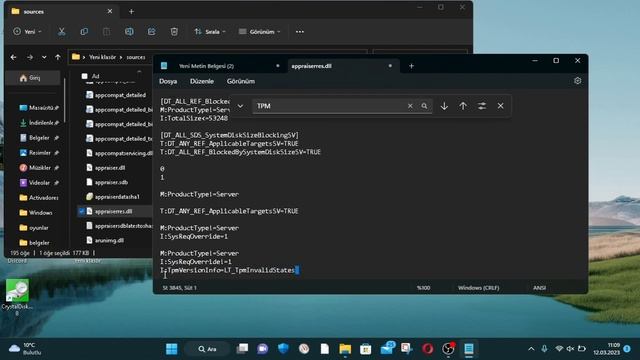Click Copy icon in File Explorer toolbar
The height and width of the screenshot is (360, 640).
84,31
